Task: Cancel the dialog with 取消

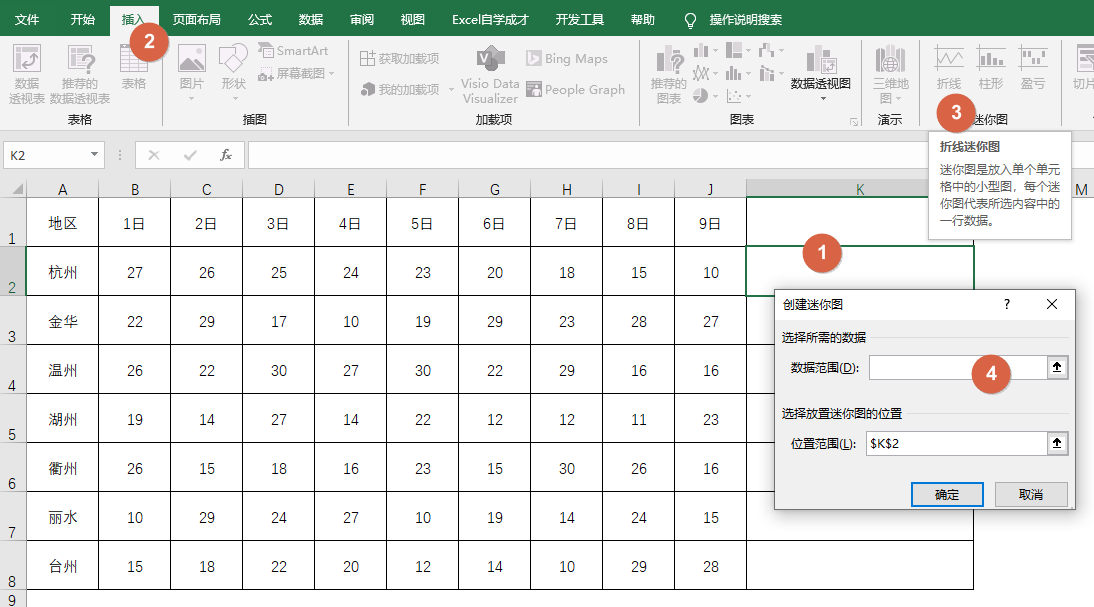Action: click(1031, 495)
